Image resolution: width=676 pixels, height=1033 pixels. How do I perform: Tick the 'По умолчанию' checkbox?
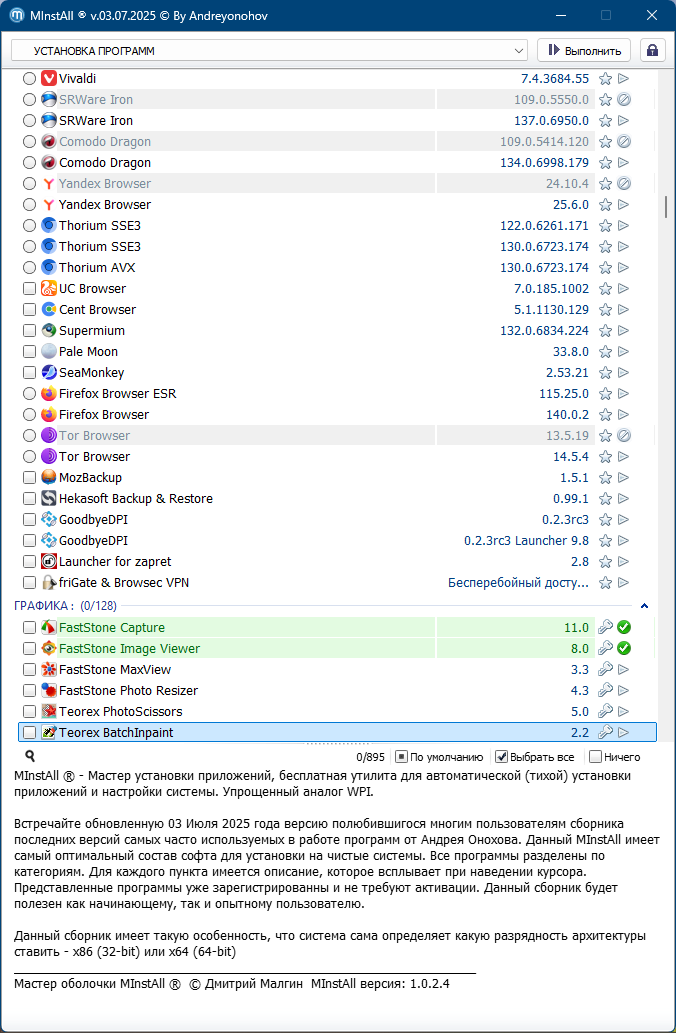point(401,757)
